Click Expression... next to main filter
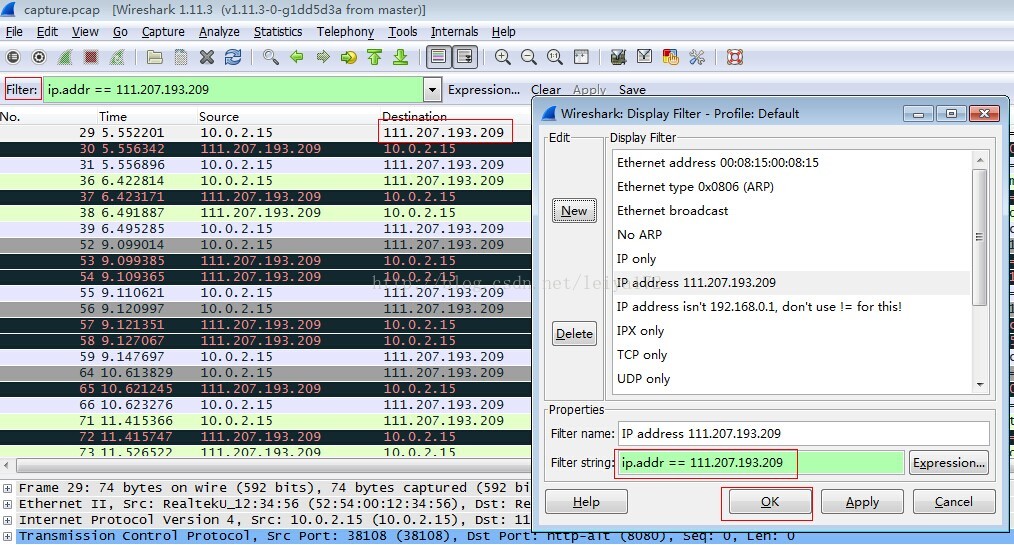 (484, 89)
